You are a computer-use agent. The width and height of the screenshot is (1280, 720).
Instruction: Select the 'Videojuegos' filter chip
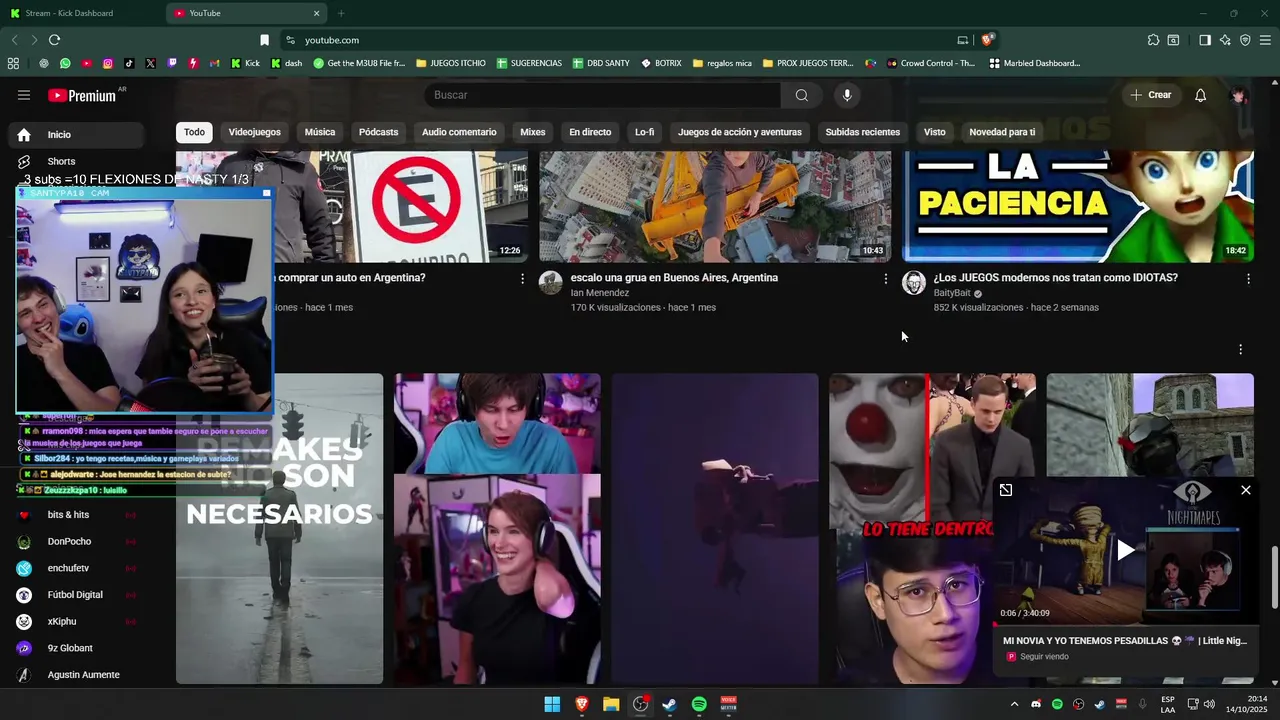[x=254, y=132]
